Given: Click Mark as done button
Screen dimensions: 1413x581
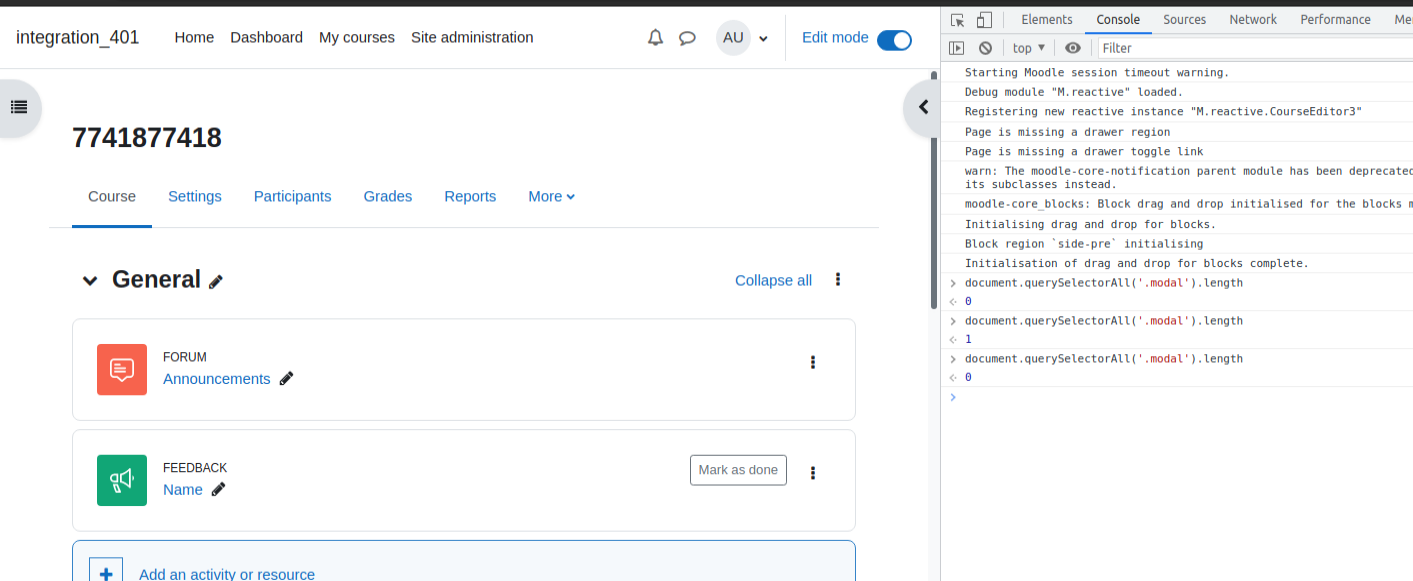Looking at the screenshot, I should [x=738, y=470].
